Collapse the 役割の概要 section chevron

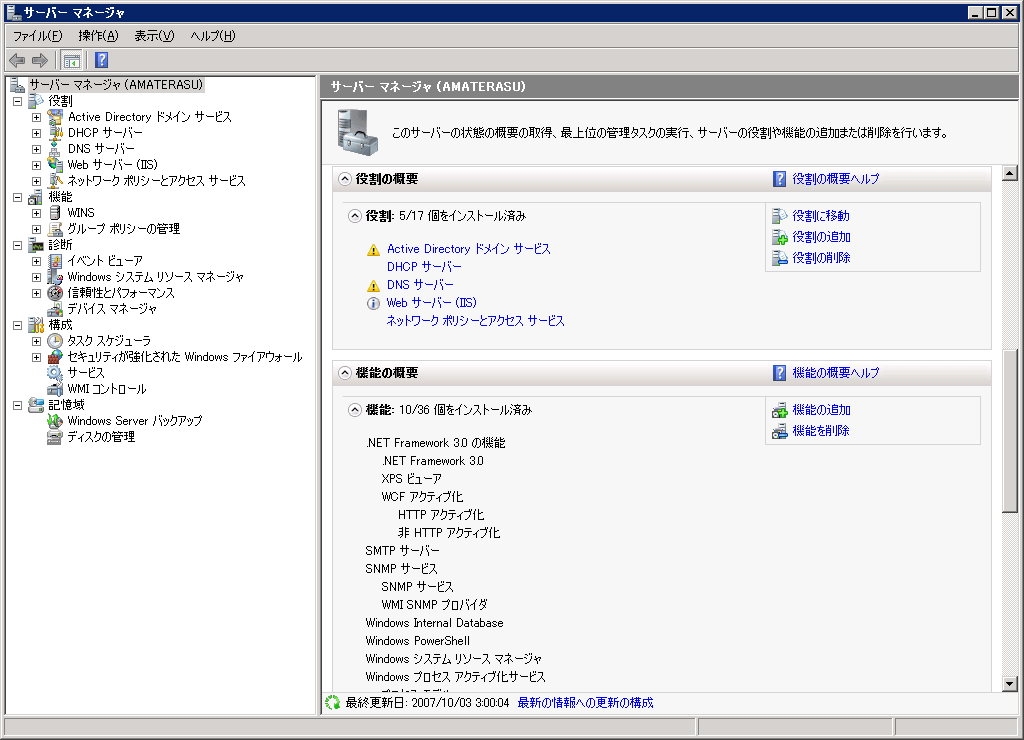(345, 179)
